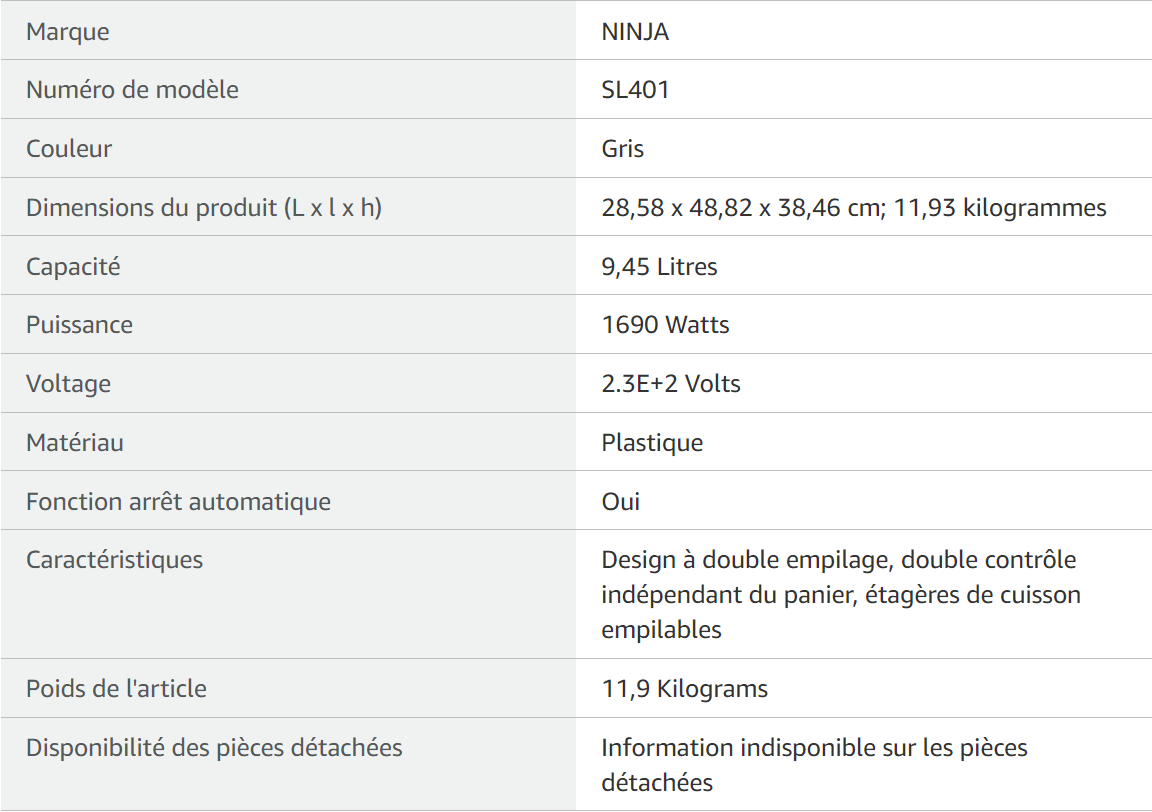Screen dimensions: 1152x812
Task: Click the Capacité label
Action: pyautogui.click(x=73, y=266)
